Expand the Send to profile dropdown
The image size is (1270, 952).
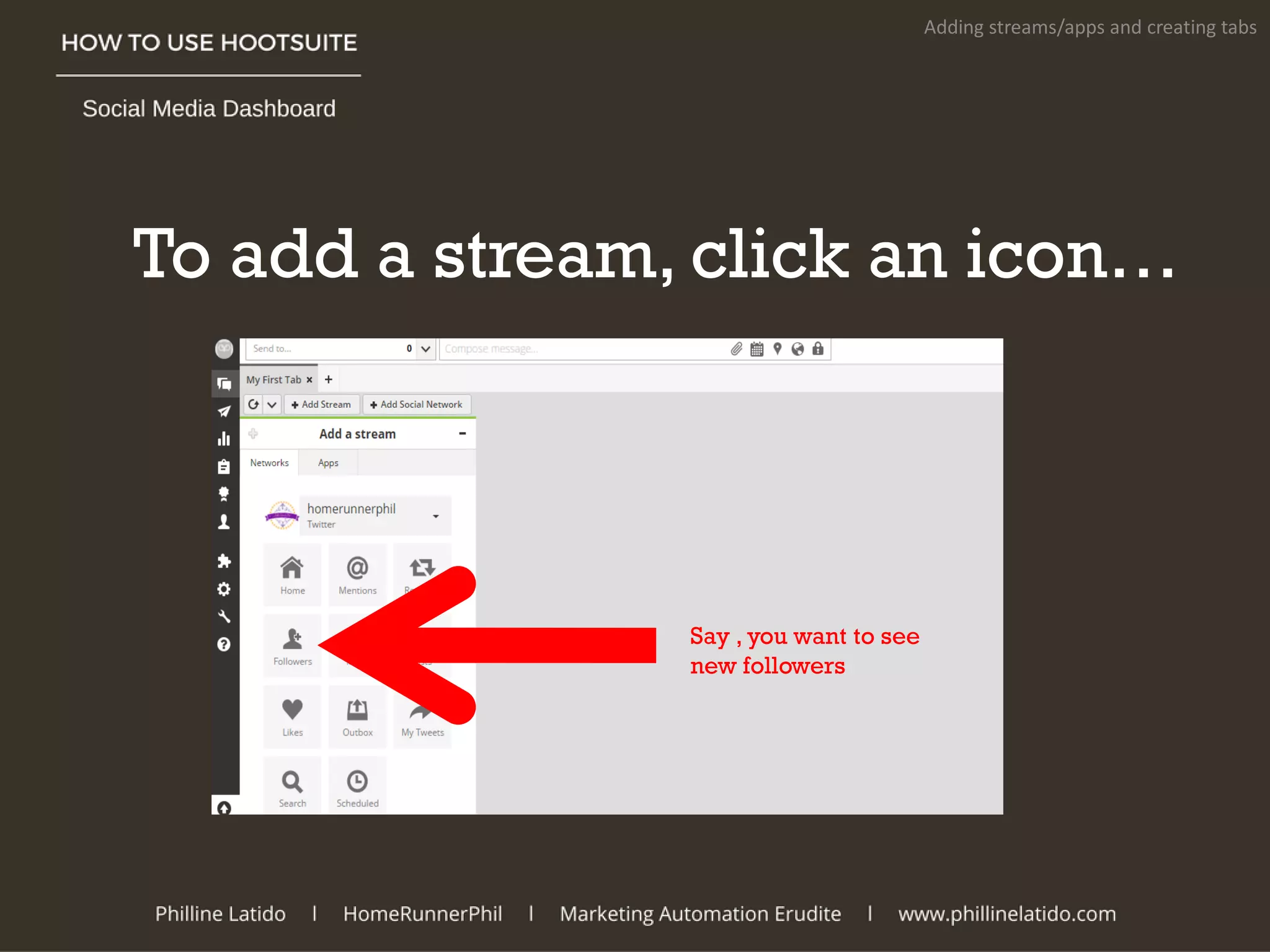pos(426,349)
